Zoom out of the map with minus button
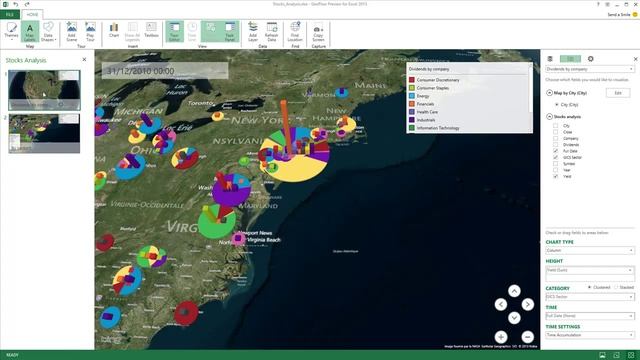 point(527,337)
